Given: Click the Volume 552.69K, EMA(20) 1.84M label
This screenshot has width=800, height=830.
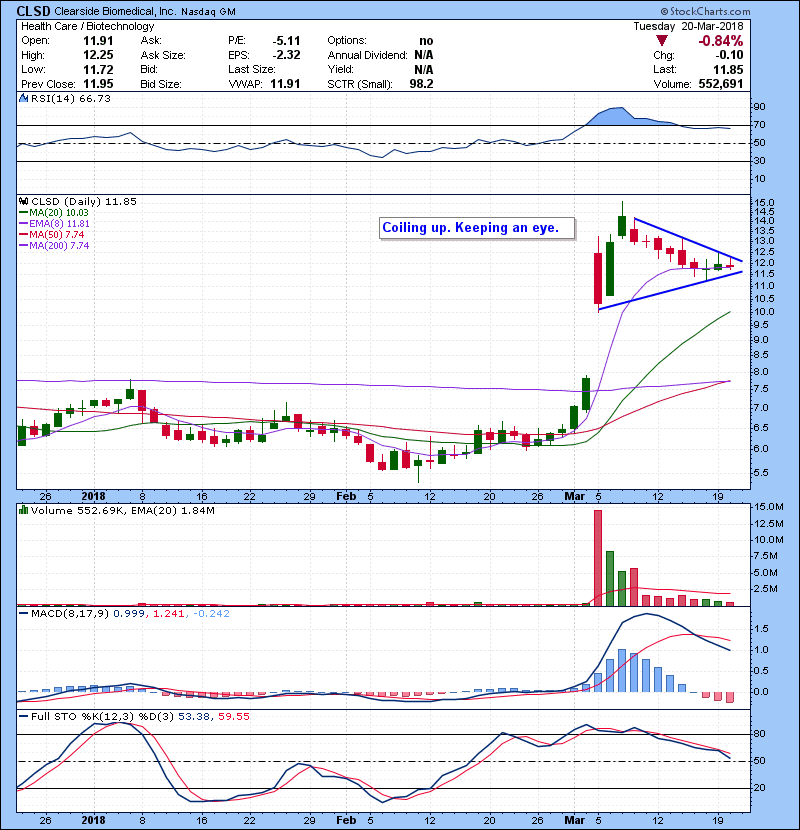Looking at the screenshot, I should (123, 511).
